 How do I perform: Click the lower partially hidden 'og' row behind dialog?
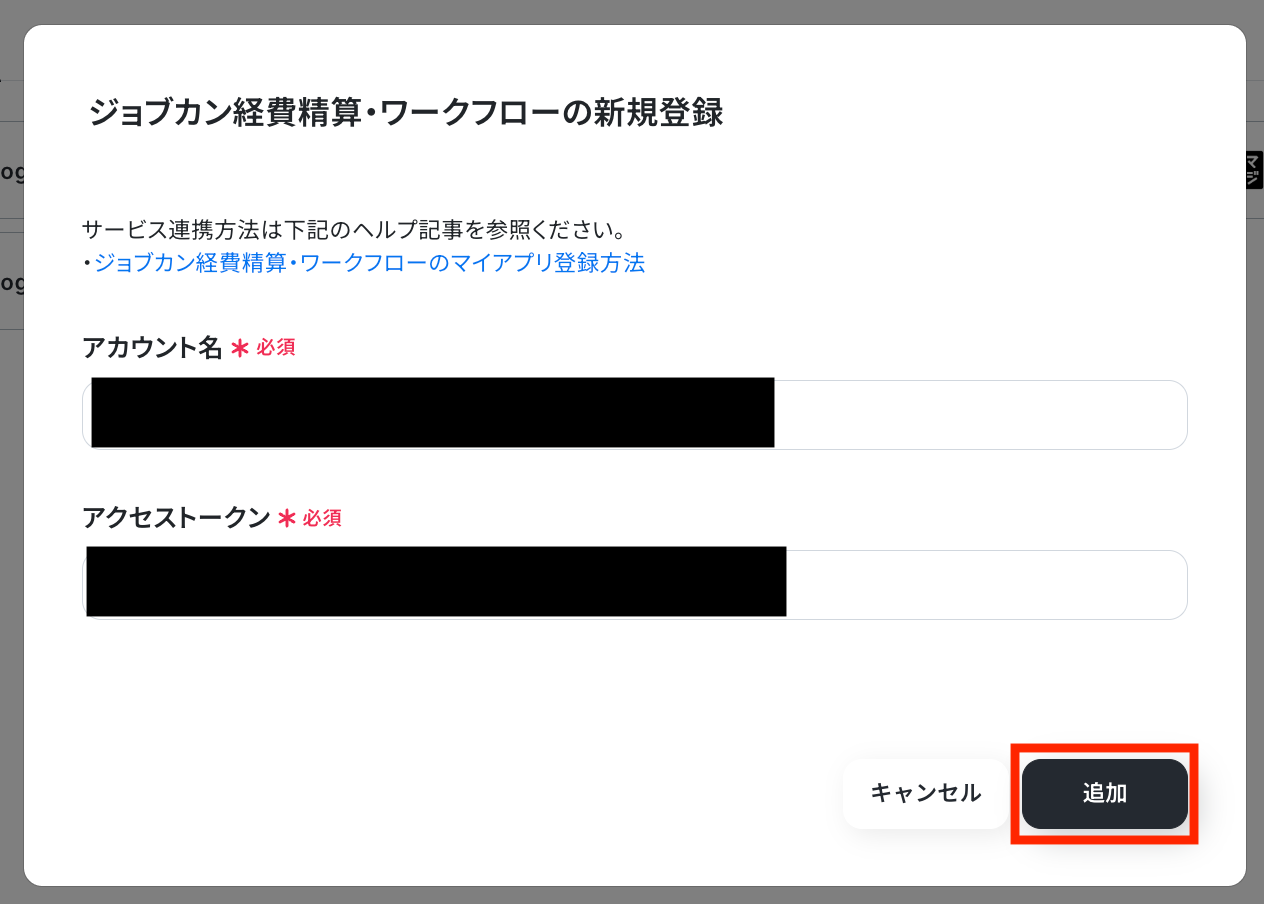click(x=12, y=282)
